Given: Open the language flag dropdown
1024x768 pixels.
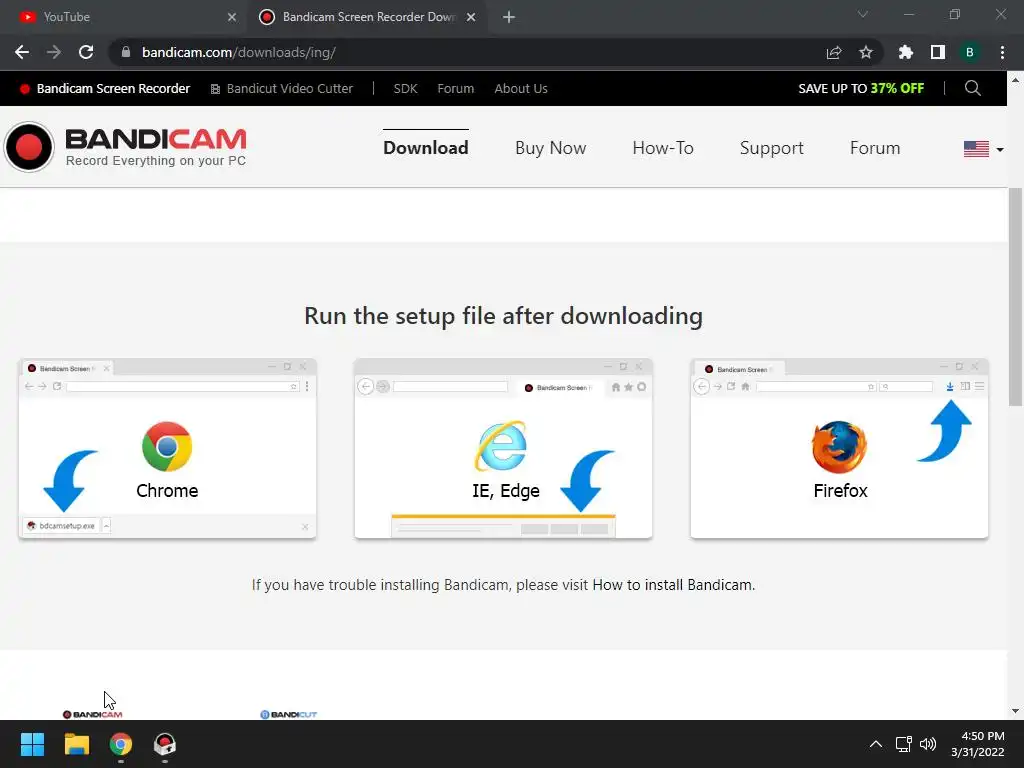Looking at the screenshot, I should click(x=983, y=150).
